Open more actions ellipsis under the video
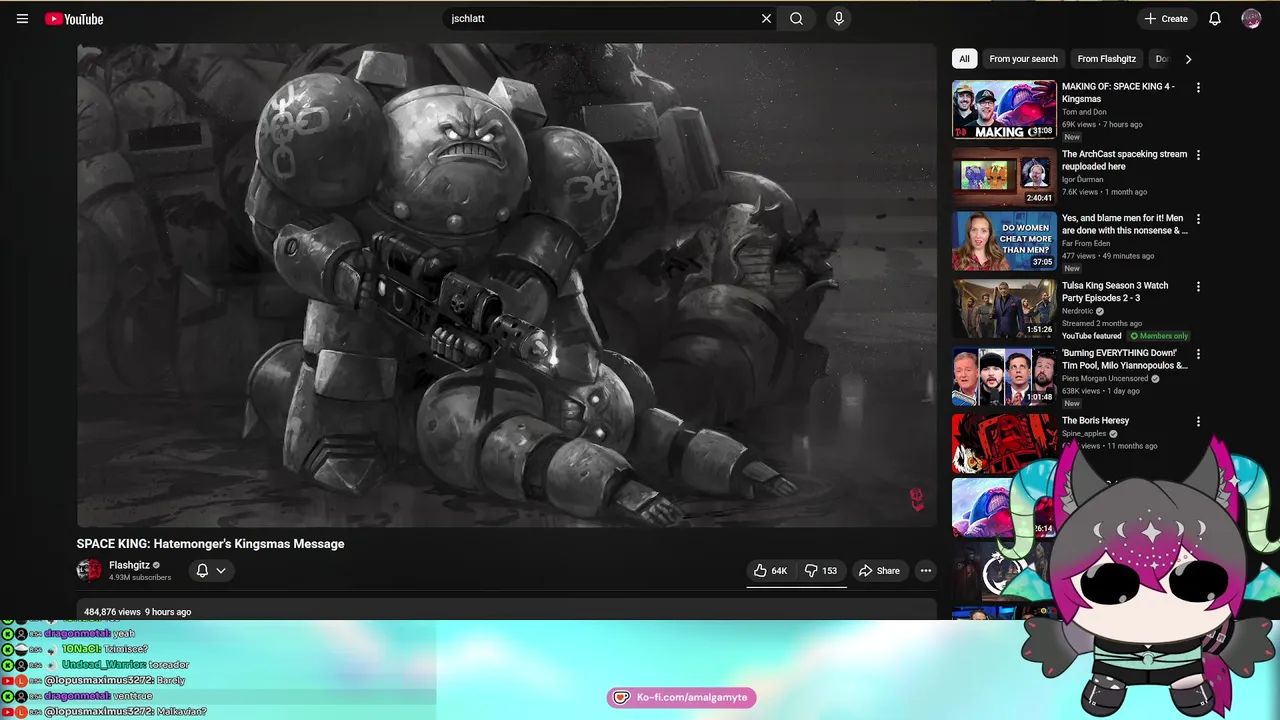The height and width of the screenshot is (720, 1280). click(926, 571)
